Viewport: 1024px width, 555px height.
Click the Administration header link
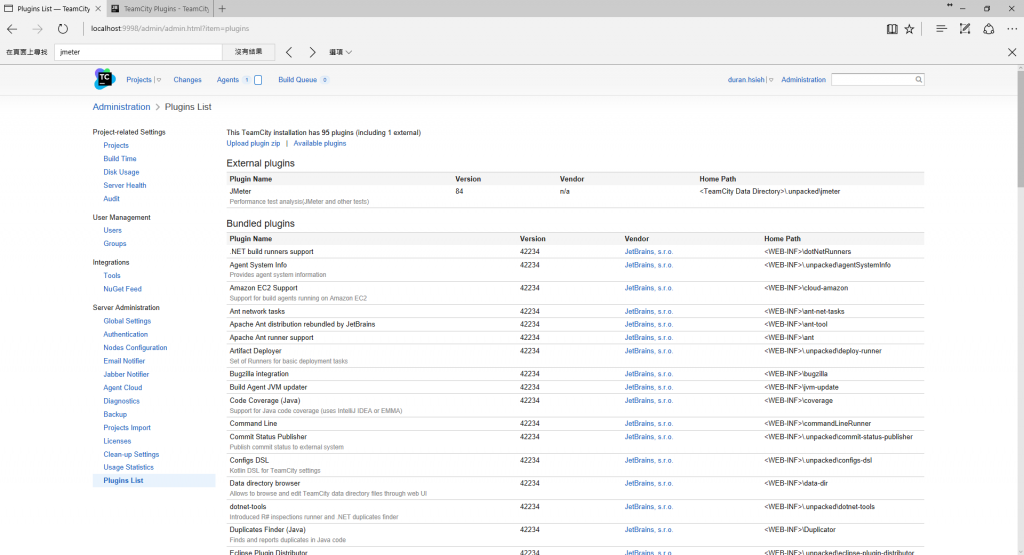pos(803,80)
